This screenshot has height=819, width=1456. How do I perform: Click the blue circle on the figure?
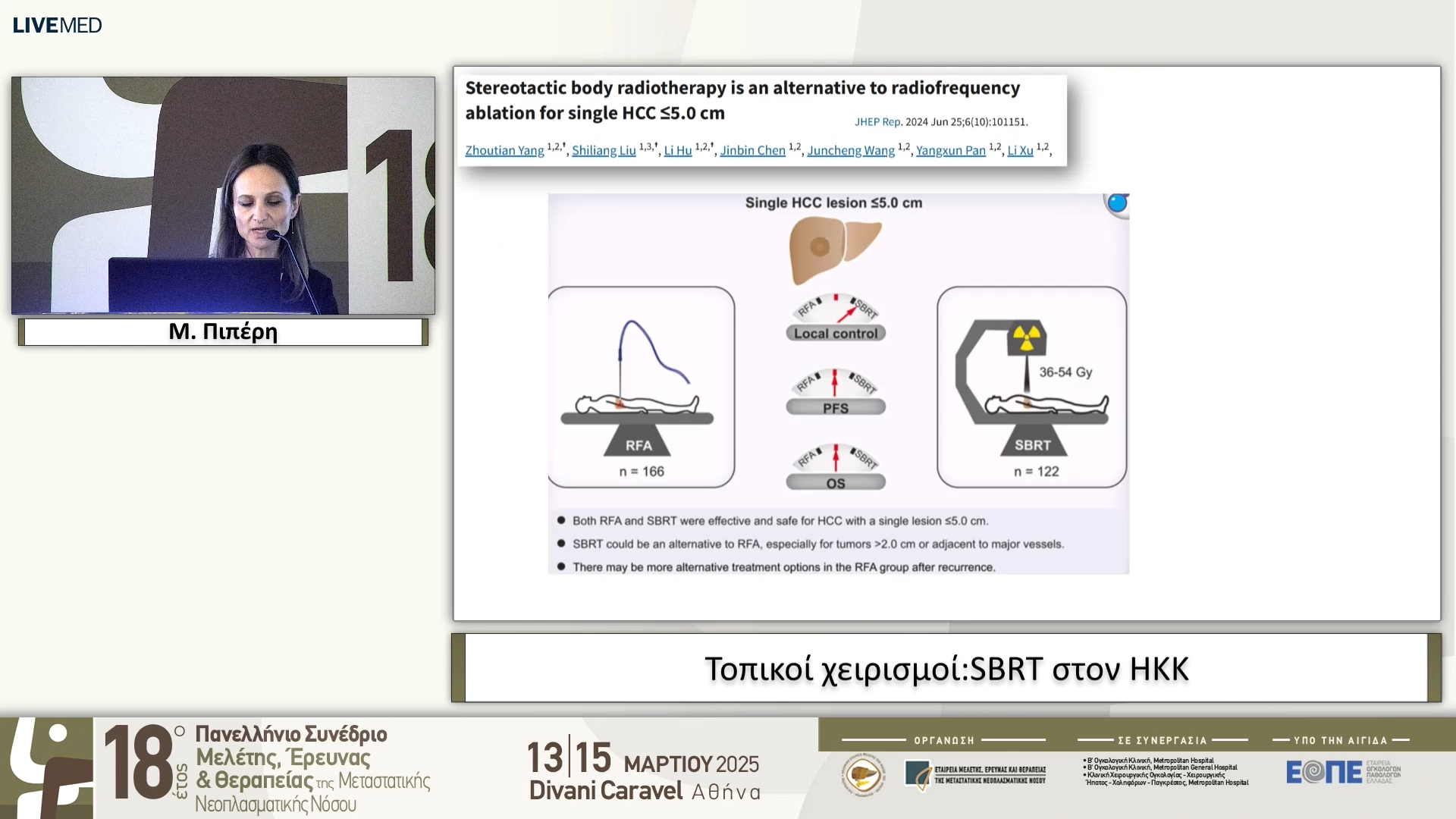tap(1117, 203)
